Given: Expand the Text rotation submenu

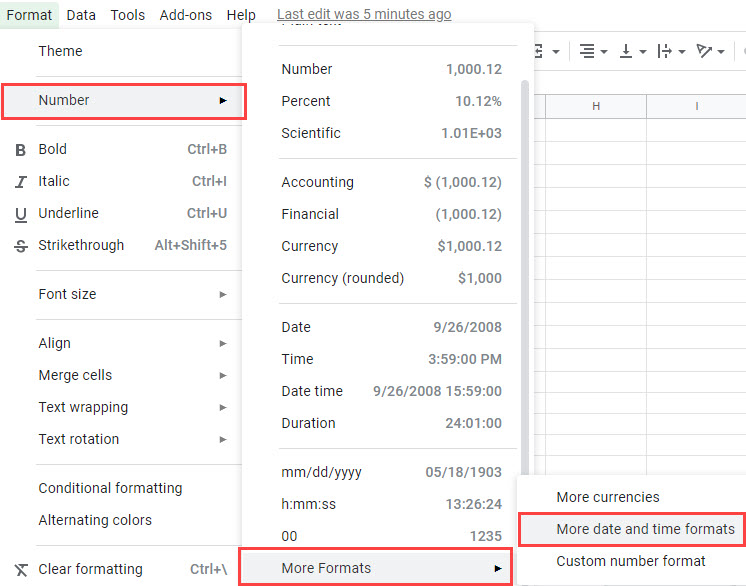Looking at the screenshot, I should click(x=133, y=439).
